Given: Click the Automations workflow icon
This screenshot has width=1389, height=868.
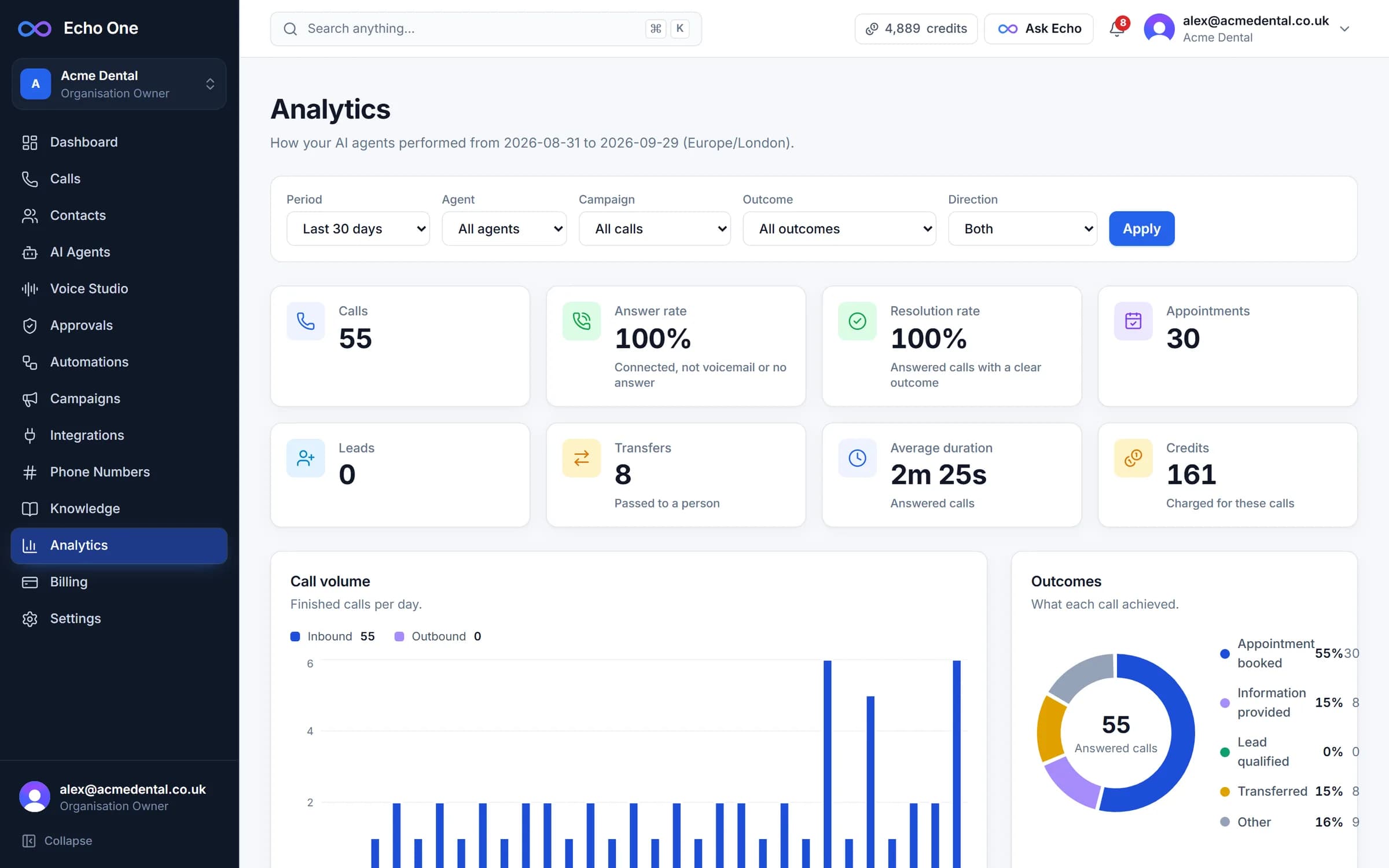Looking at the screenshot, I should tap(30, 362).
